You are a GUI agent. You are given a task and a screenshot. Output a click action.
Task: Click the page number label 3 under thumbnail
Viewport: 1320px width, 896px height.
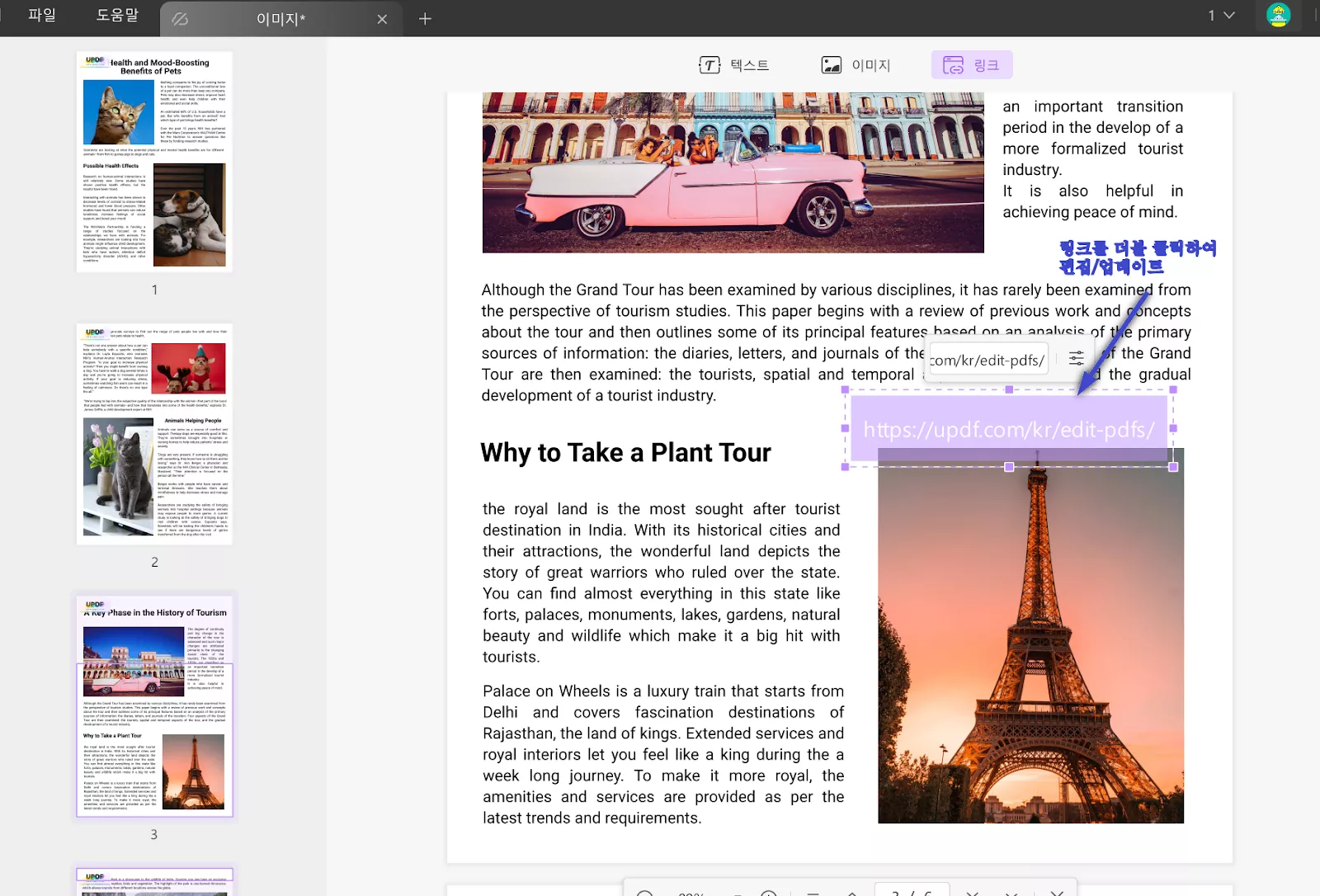(153, 834)
